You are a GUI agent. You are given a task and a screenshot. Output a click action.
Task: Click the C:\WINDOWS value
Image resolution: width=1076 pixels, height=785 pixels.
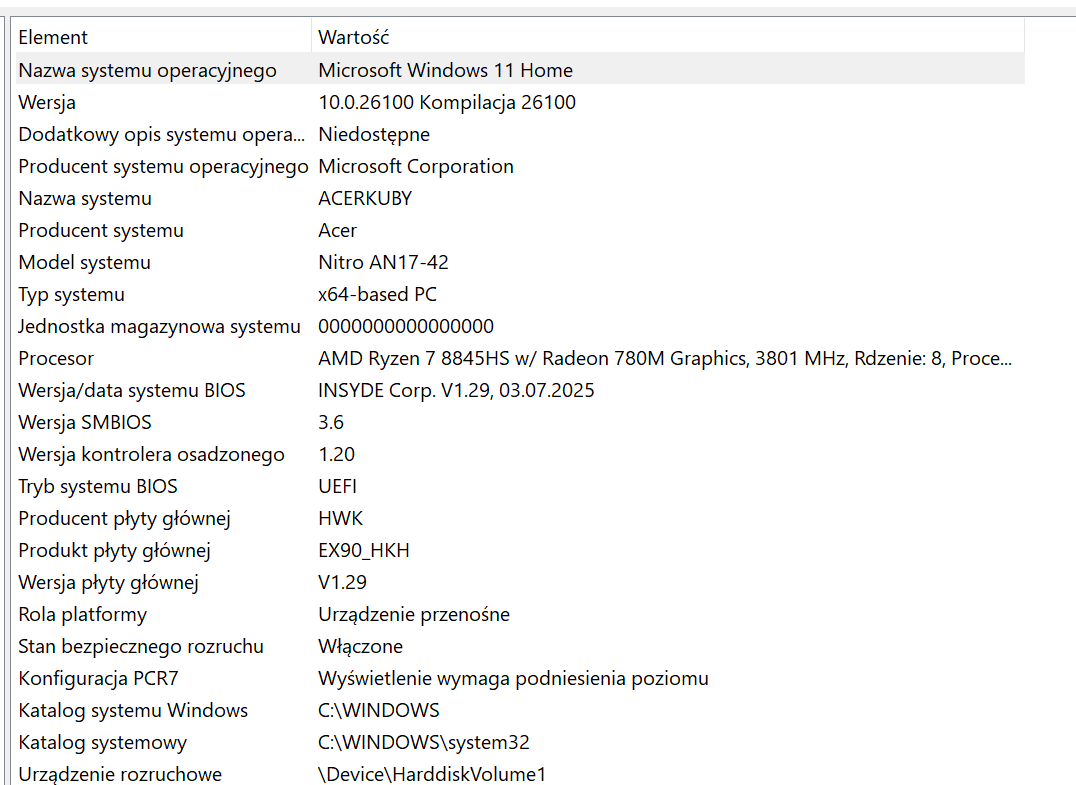point(379,711)
